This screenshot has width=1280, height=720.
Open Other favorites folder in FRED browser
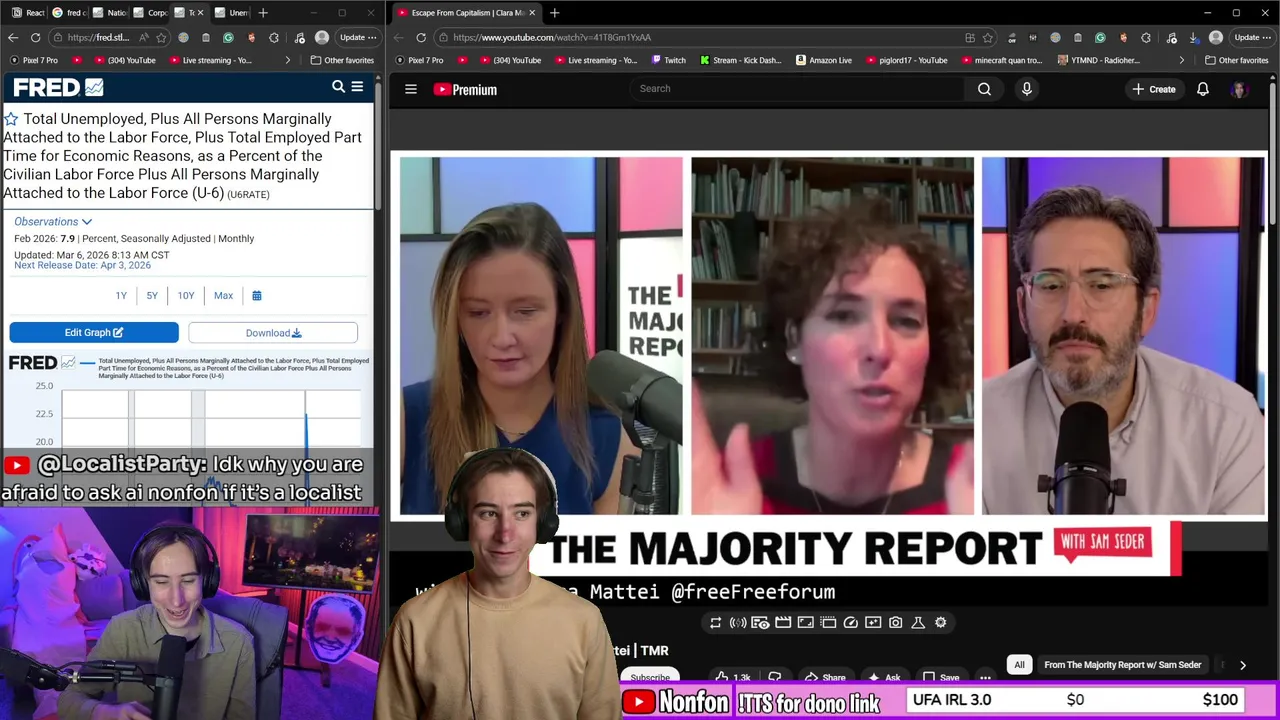click(341, 60)
